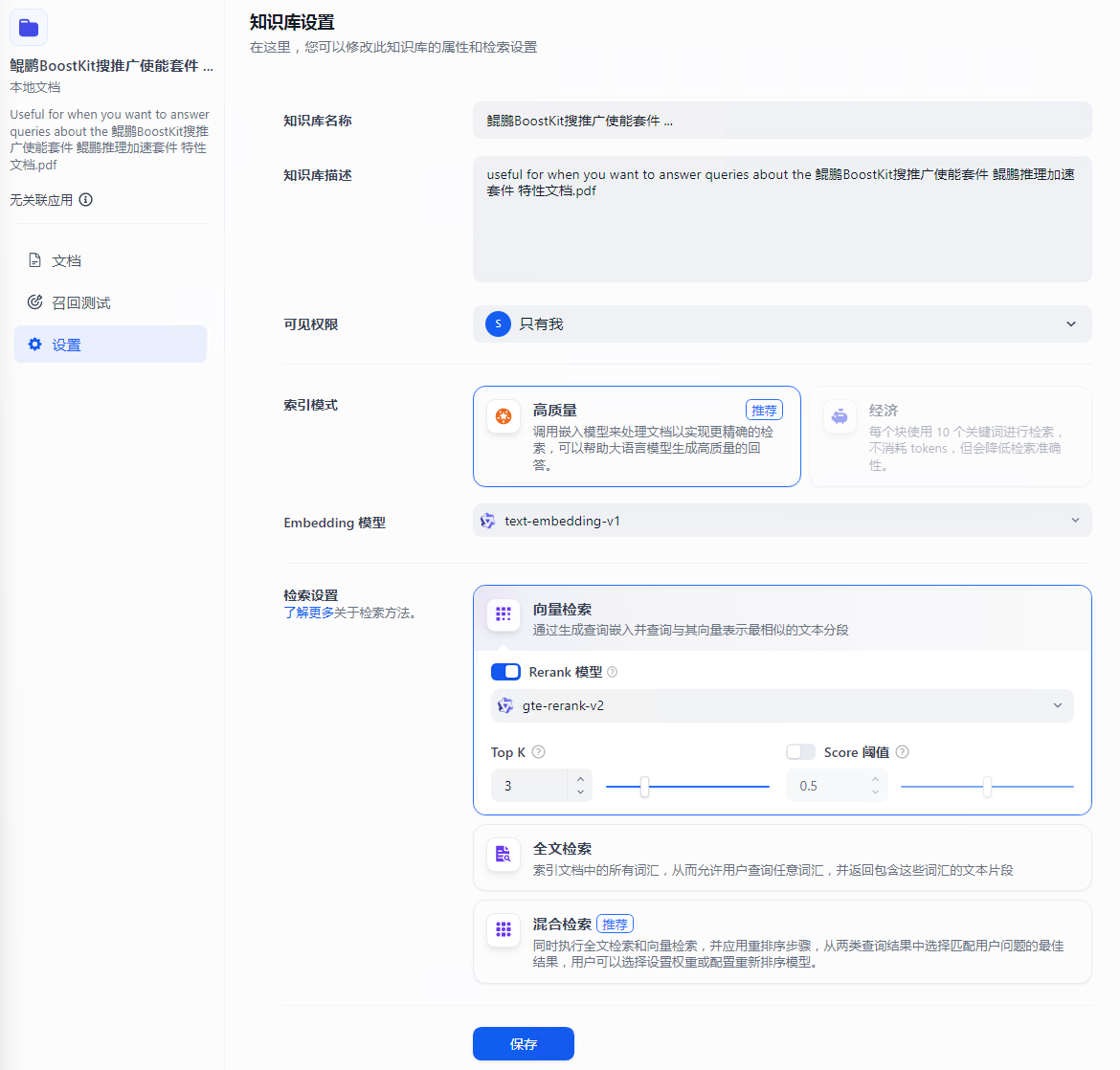Select the 高质量 index mode card
The image size is (1120, 1070).
(637, 436)
